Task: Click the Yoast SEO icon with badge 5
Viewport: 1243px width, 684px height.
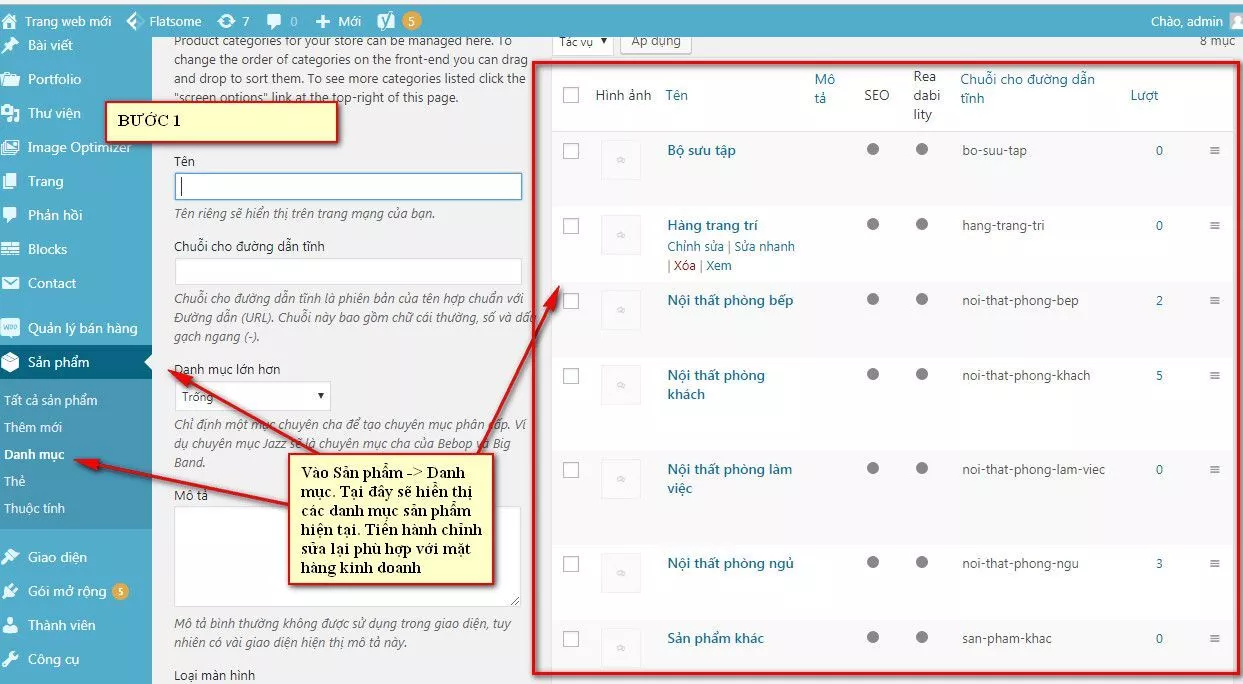Action: click(388, 20)
